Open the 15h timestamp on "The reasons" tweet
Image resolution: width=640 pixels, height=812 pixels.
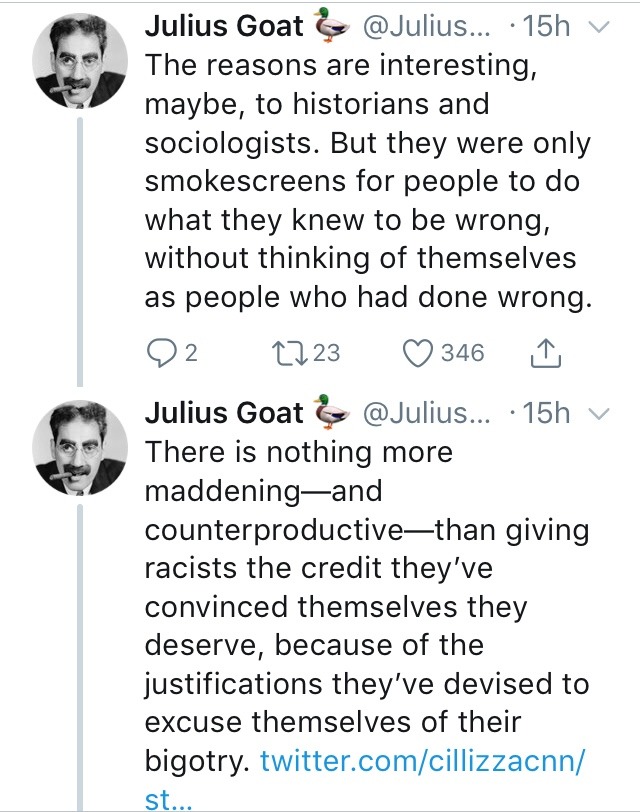(545, 28)
